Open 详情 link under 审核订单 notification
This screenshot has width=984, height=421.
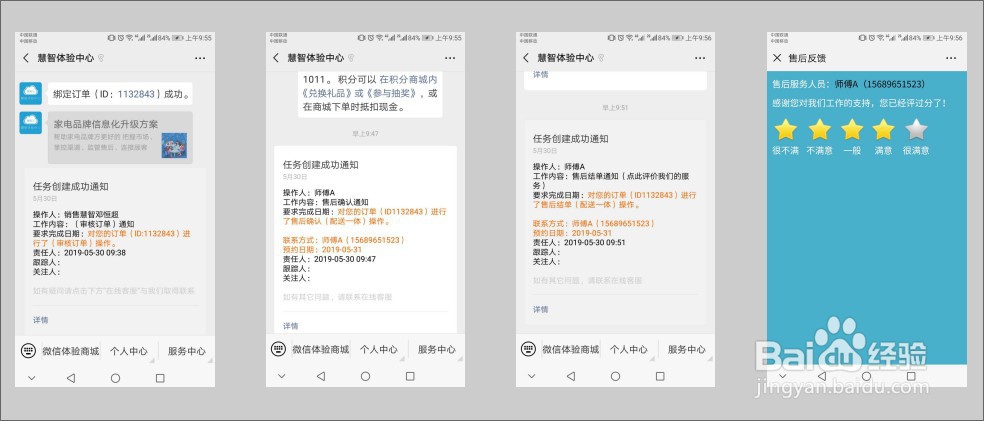click(41, 320)
